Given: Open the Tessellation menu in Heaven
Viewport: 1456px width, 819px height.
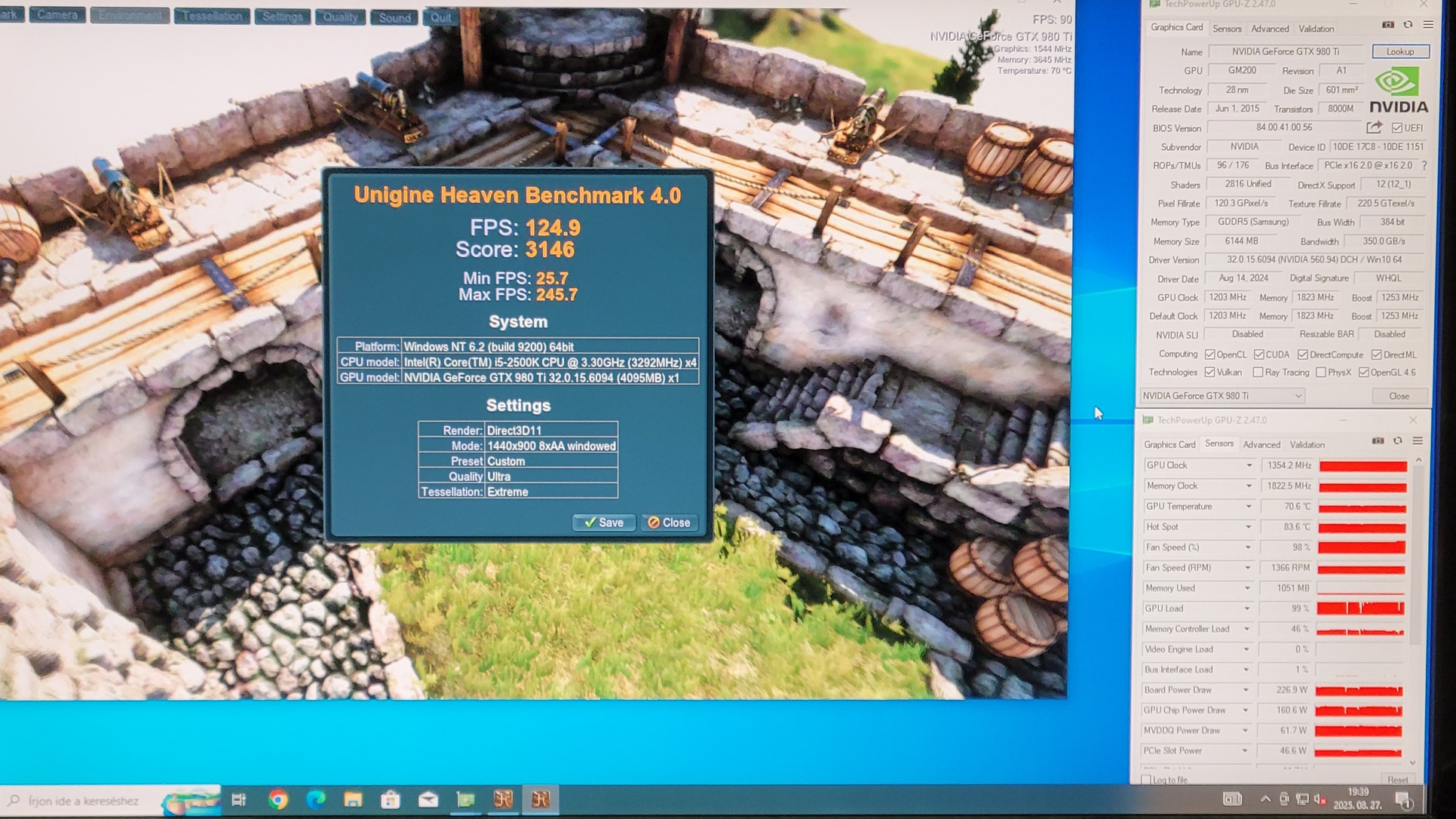Looking at the screenshot, I should pos(212,16).
